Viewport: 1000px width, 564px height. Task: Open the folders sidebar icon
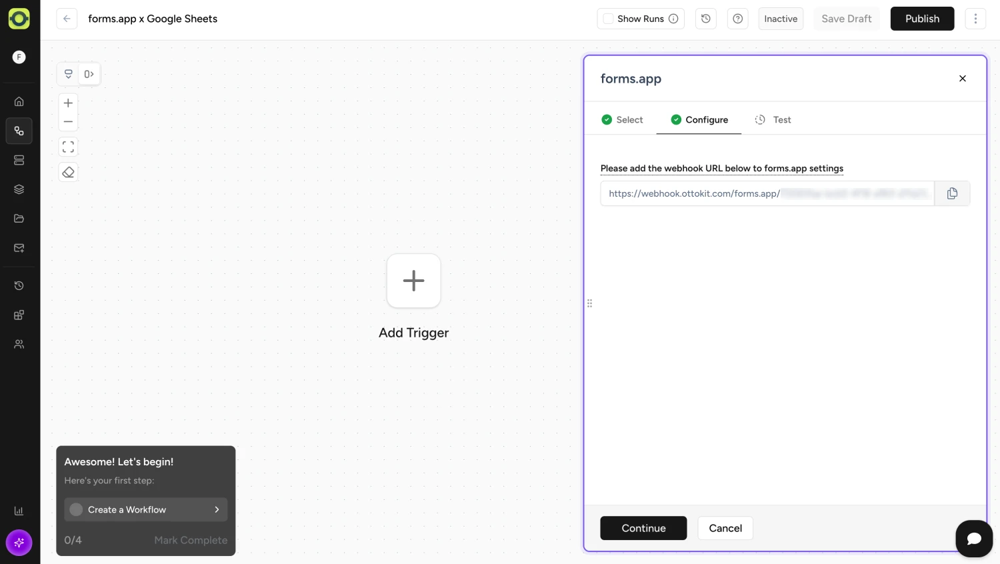pos(19,219)
